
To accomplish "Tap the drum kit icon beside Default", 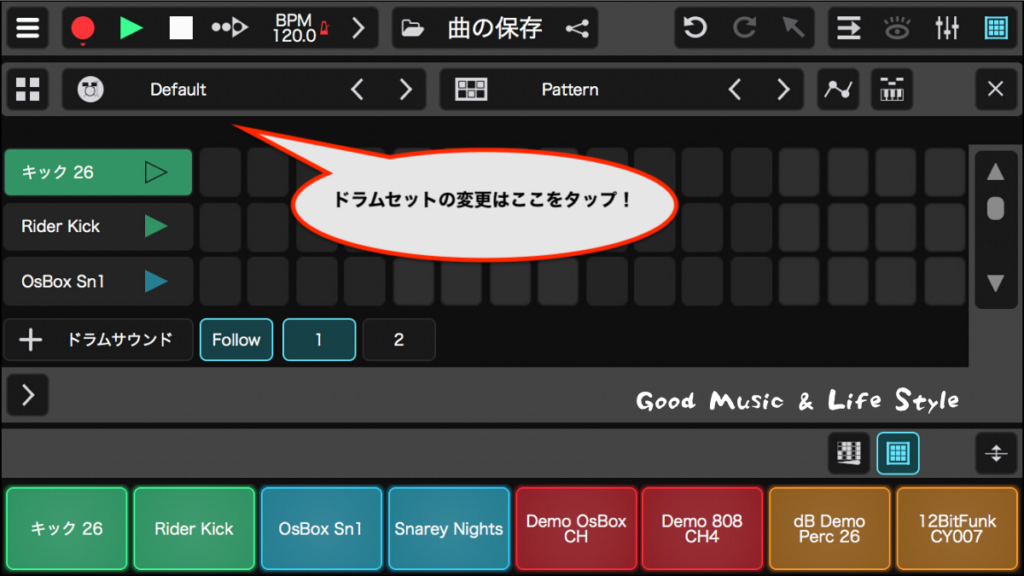I will (x=90, y=89).
